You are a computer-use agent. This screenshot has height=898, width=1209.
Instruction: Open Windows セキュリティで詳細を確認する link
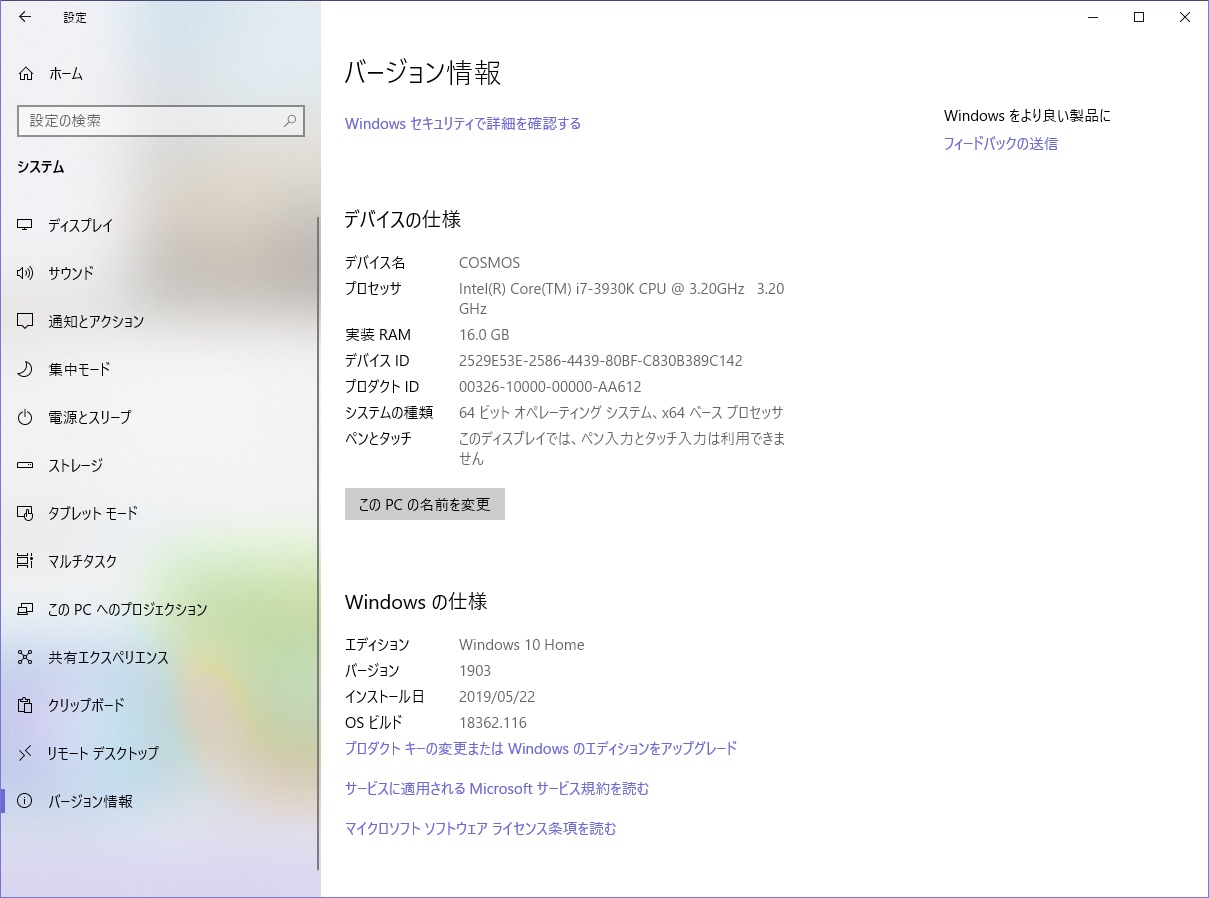(x=463, y=124)
